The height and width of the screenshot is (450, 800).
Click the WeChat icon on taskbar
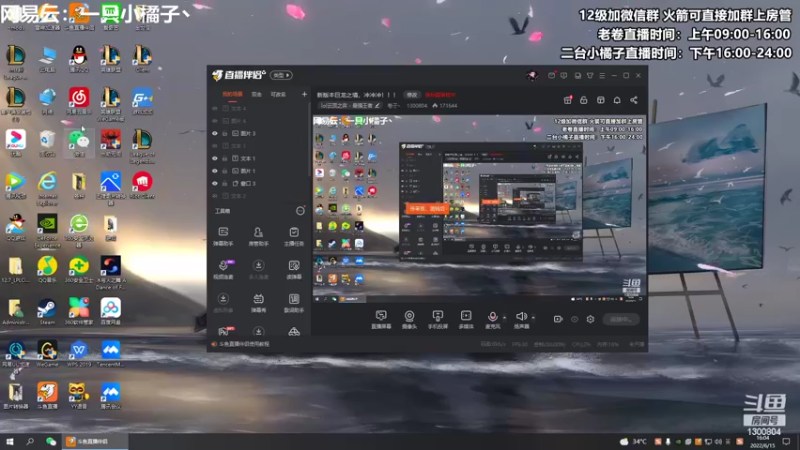(51, 441)
